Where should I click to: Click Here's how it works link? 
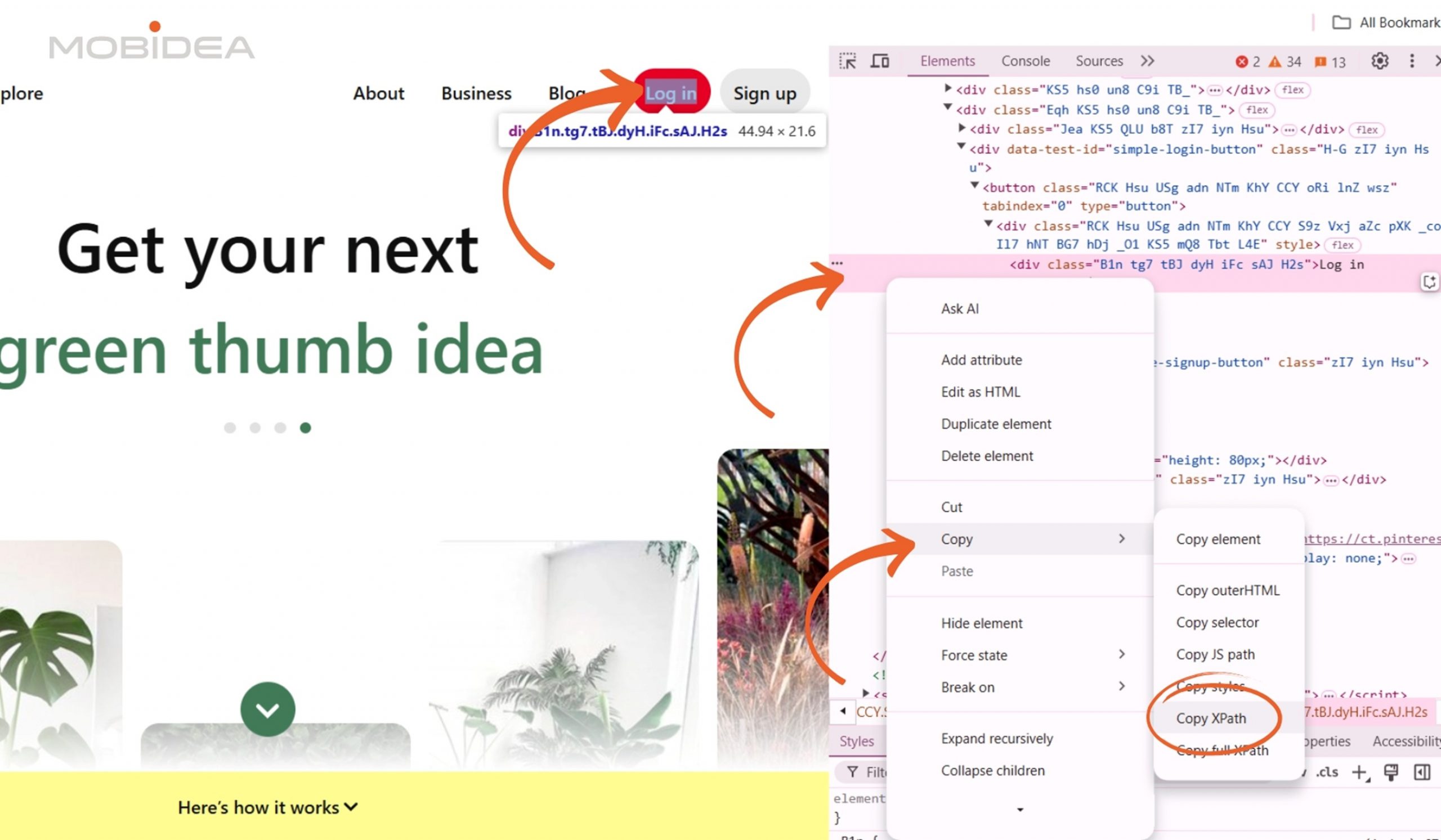pos(267,807)
